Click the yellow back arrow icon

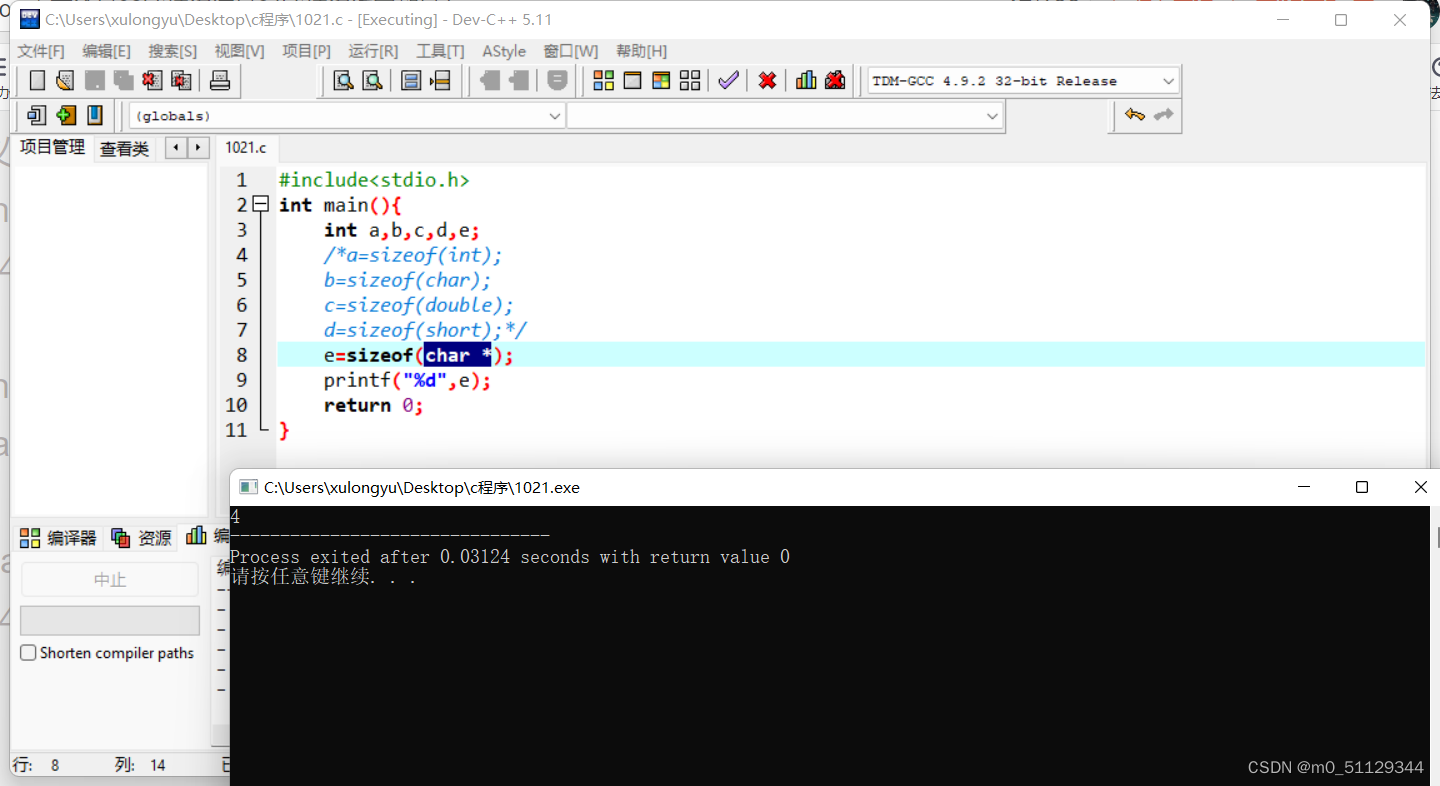[x=1135, y=115]
